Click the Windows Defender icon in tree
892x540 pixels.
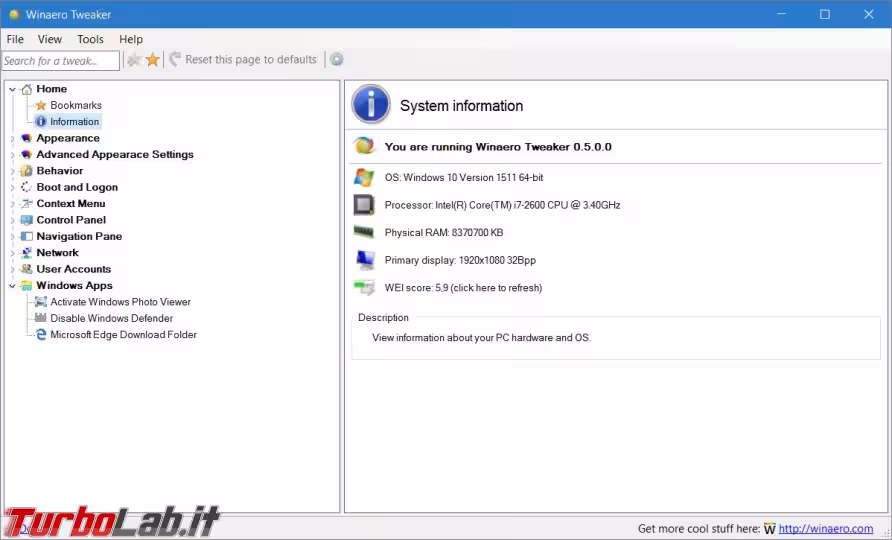(x=41, y=318)
